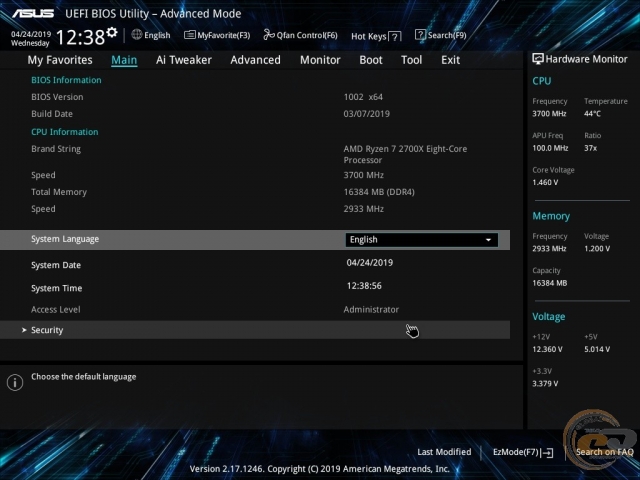Click the Hardware Monitor screen icon
The height and width of the screenshot is (480, 640).
pyautogui.click(x=538, y=59)
